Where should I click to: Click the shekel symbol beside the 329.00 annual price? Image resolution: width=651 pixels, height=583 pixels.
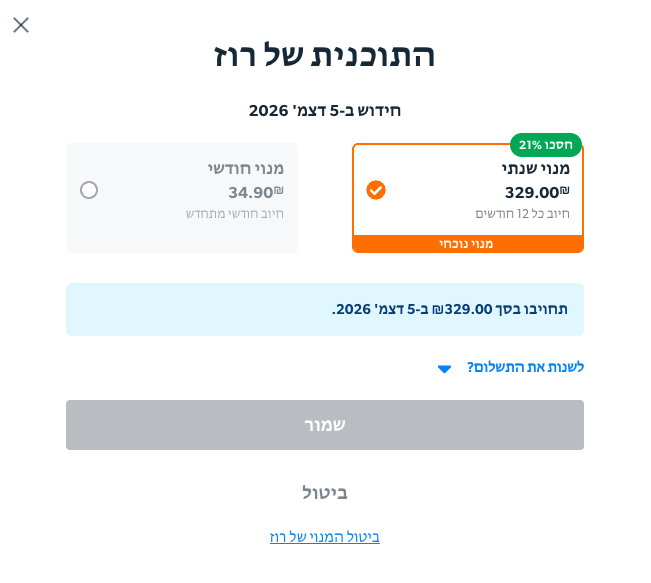tap(565, 190)
